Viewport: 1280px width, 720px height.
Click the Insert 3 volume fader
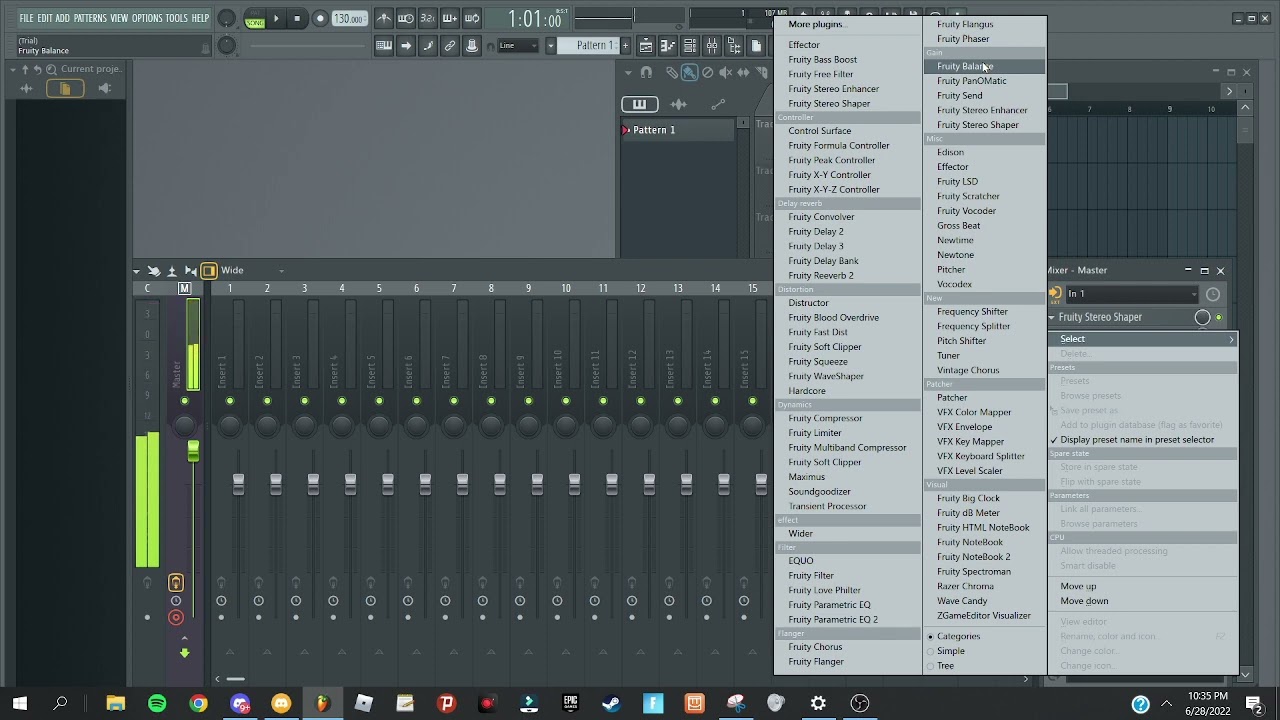pos(313,484)
